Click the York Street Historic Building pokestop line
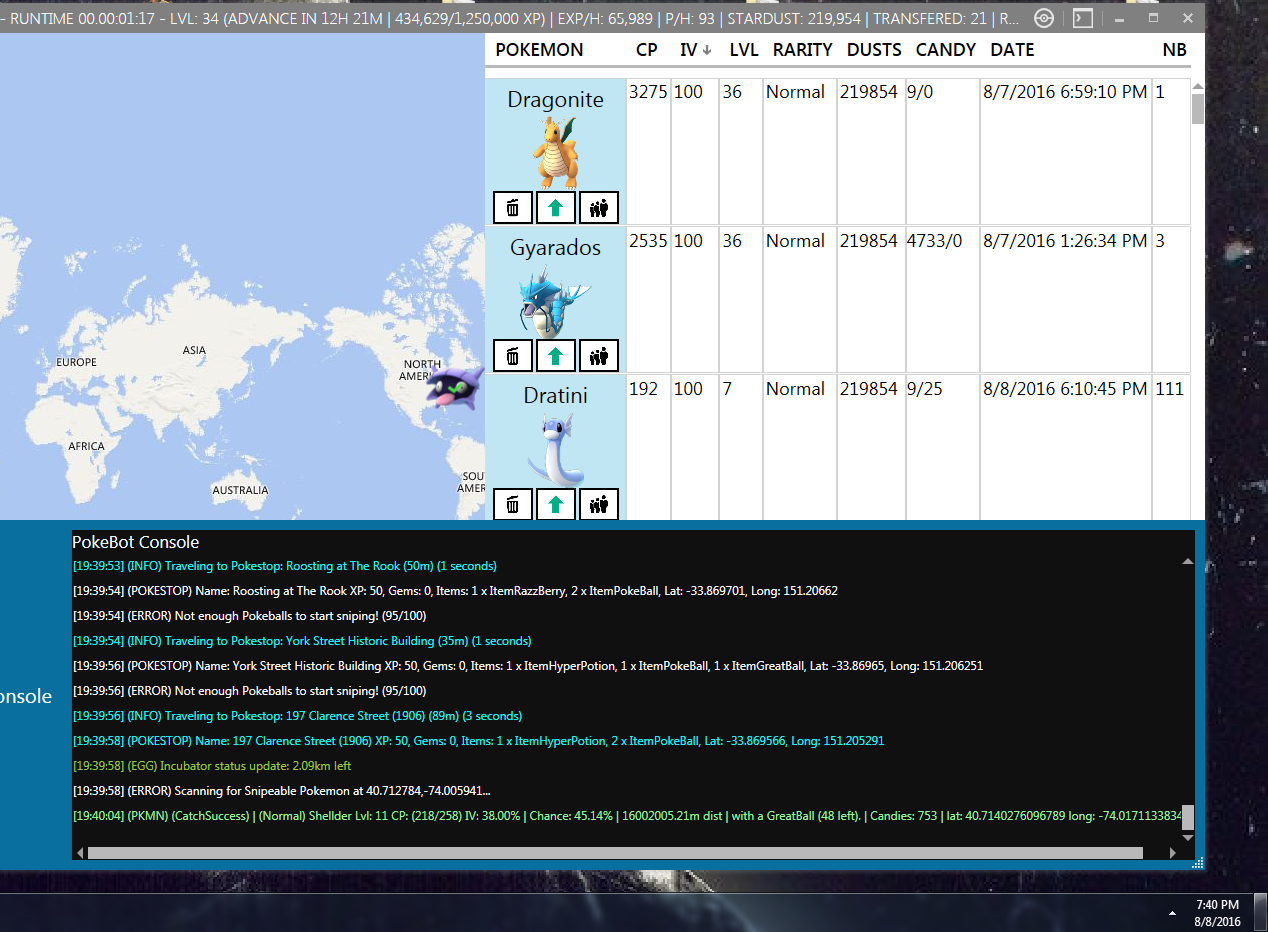1268x932 pixels. pyautogui.click(x=528, y=666)
